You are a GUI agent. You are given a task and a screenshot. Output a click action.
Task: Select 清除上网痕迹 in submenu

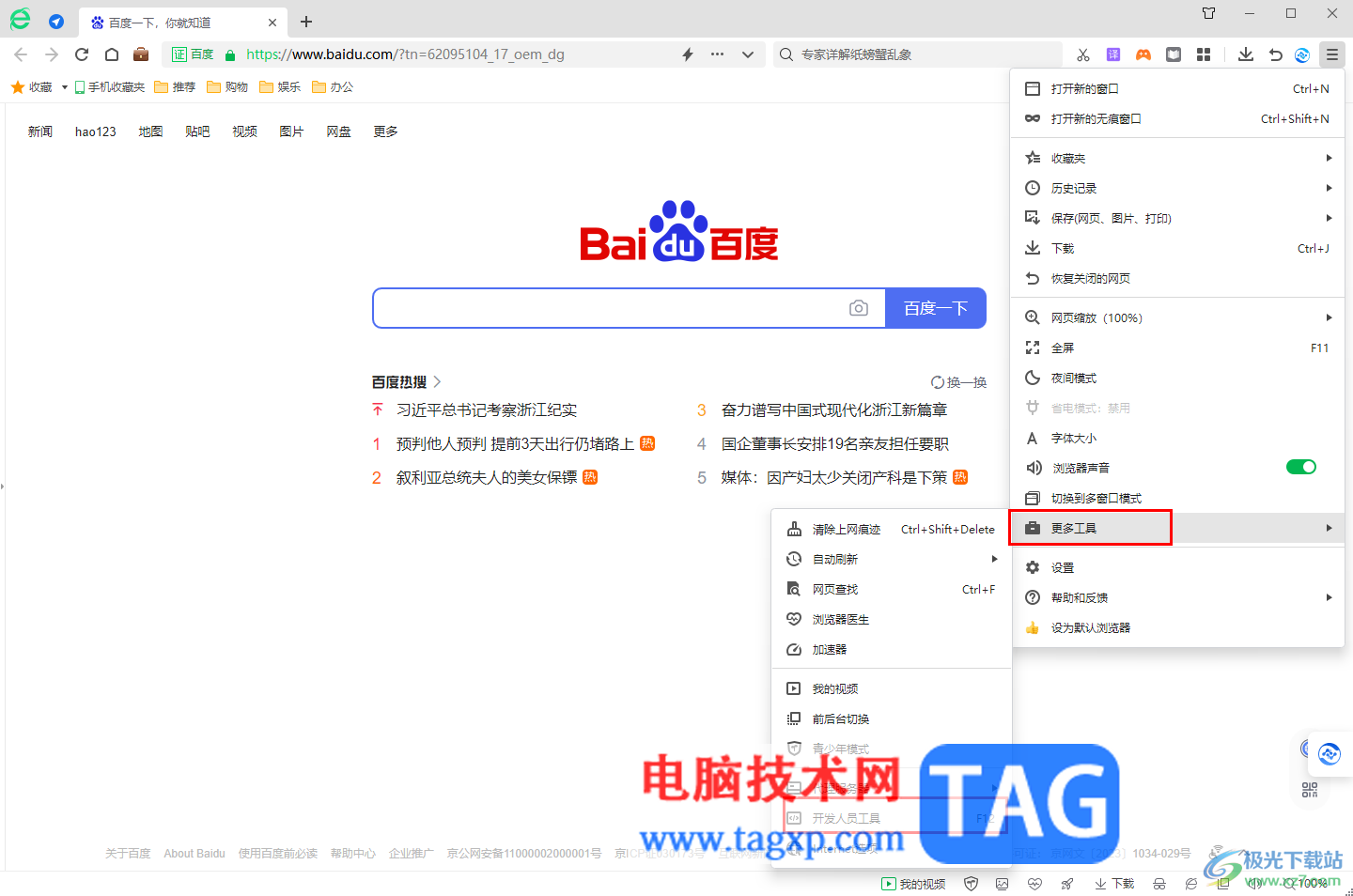(x=891, y=529)
